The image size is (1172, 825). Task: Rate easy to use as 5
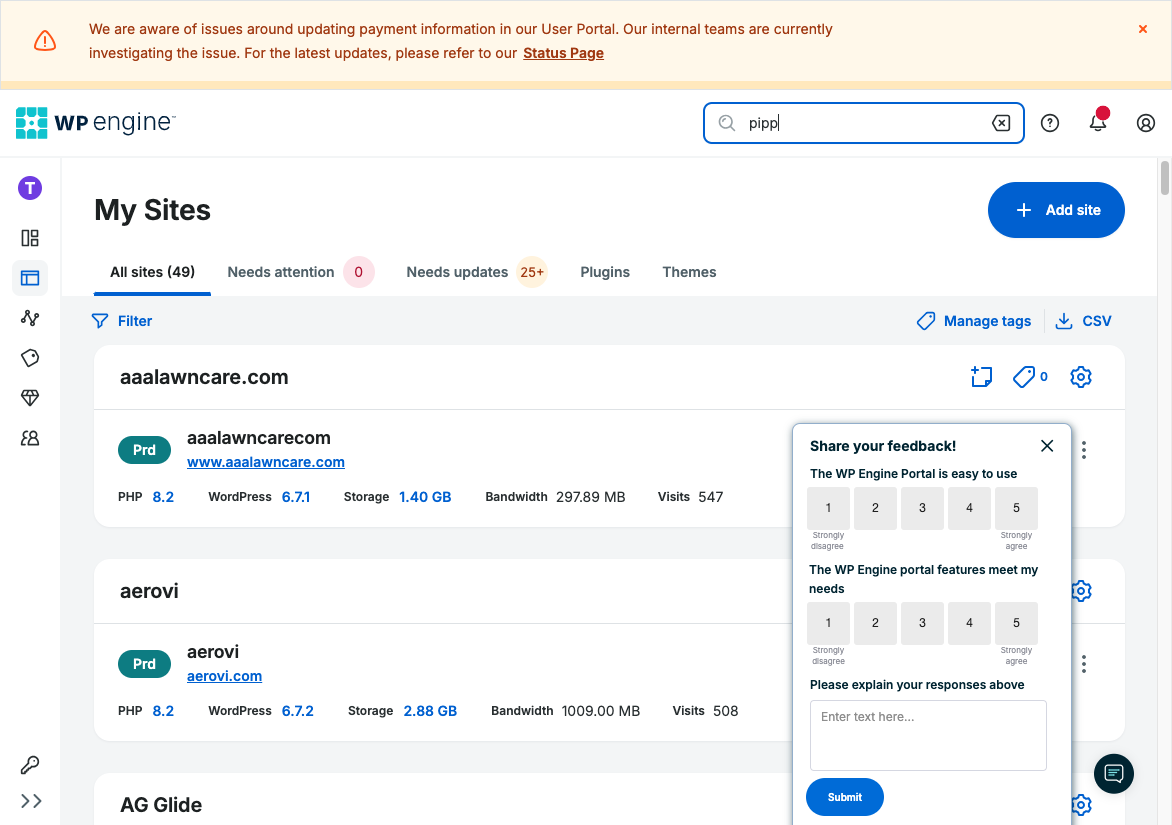[x=1017, y=508]
